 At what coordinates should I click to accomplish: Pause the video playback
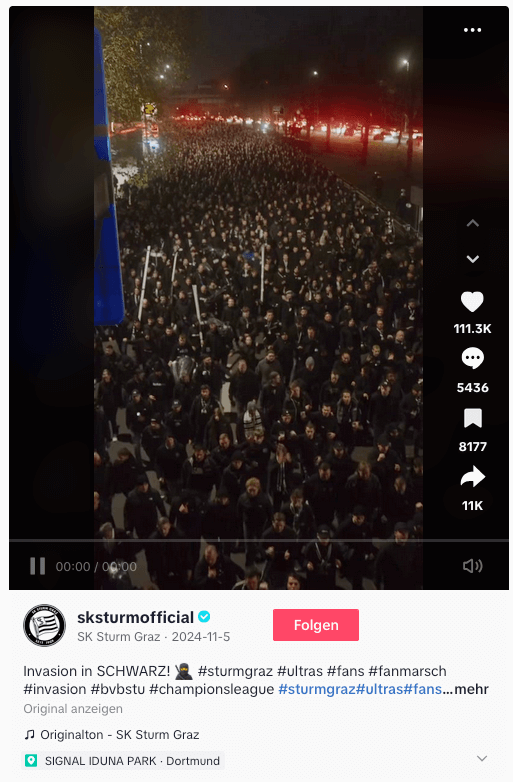pos(37,566)
